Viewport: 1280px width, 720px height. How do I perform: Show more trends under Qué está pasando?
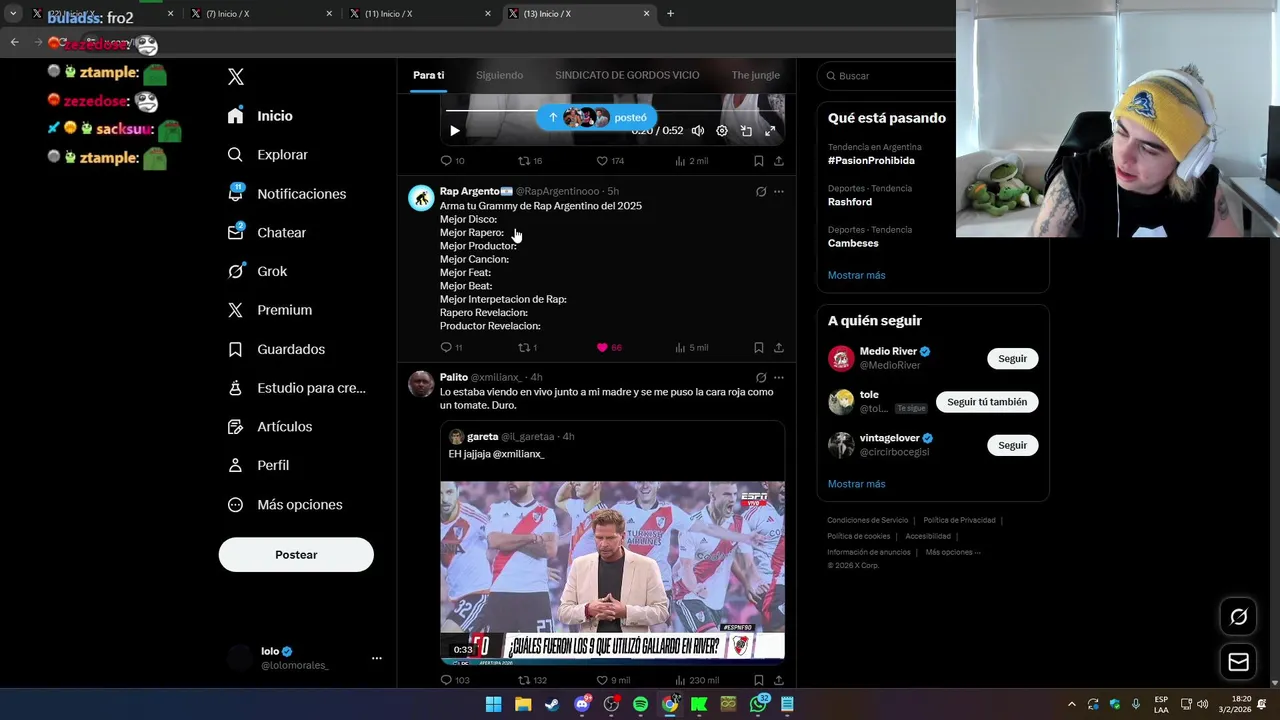(x=856, y=275)
